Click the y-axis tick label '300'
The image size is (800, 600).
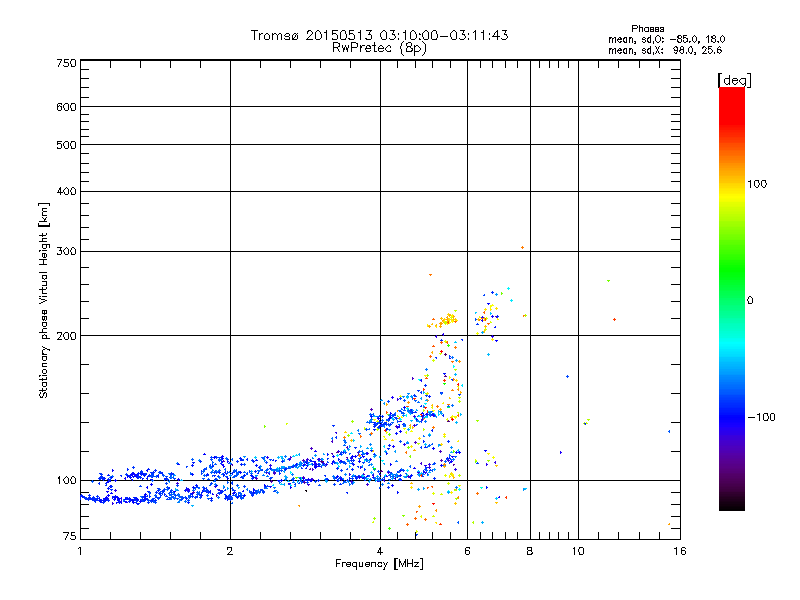[67, 252]
